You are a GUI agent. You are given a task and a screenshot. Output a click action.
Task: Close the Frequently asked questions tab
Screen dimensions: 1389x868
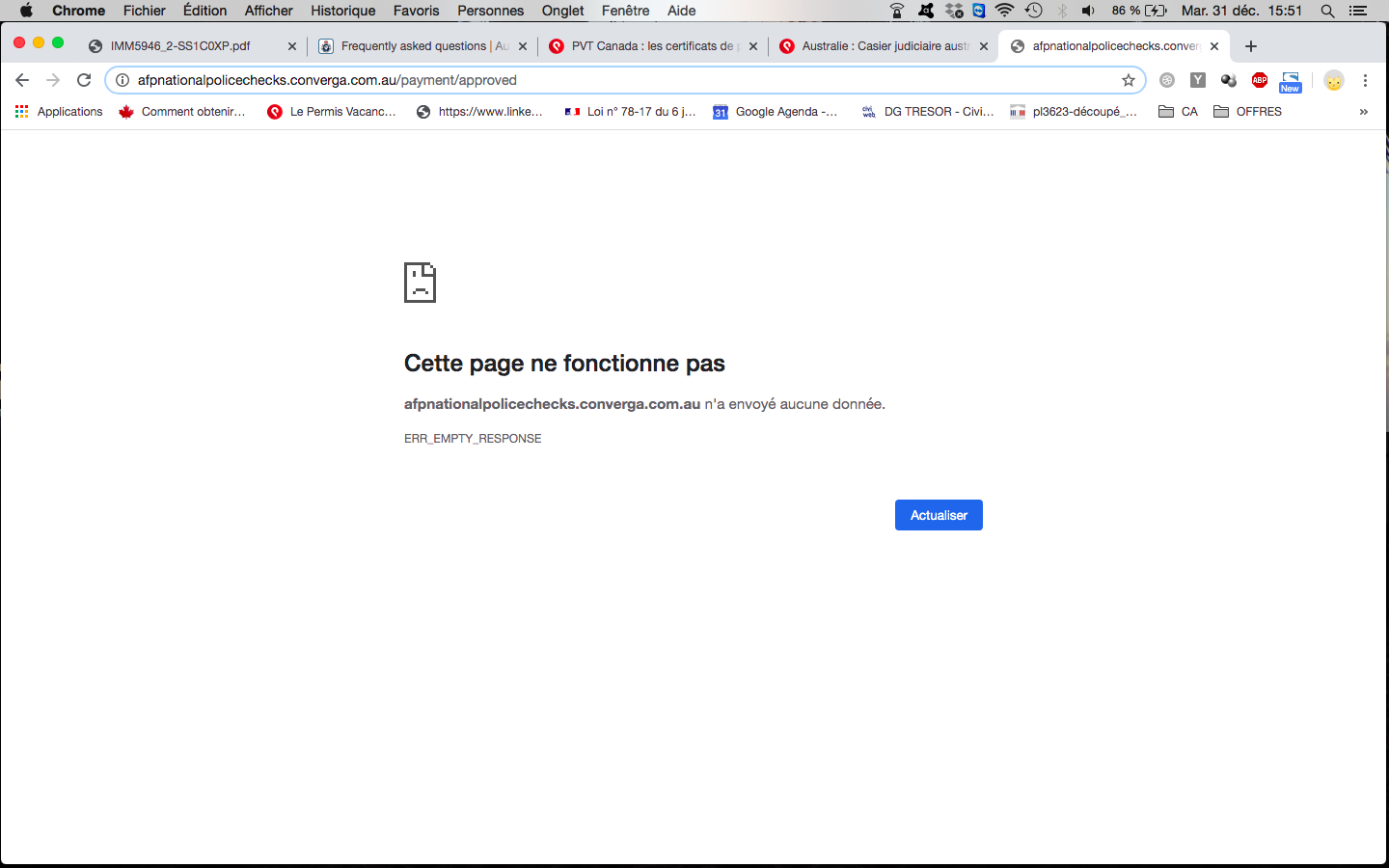click(523, 46)
